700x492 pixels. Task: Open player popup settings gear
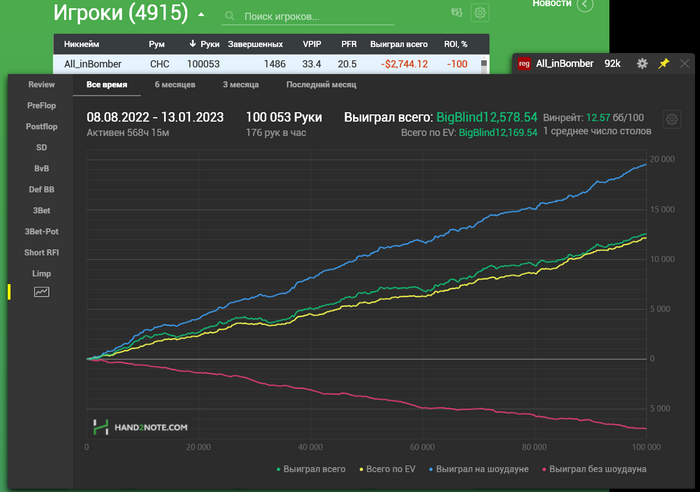[x=642, y=63]
